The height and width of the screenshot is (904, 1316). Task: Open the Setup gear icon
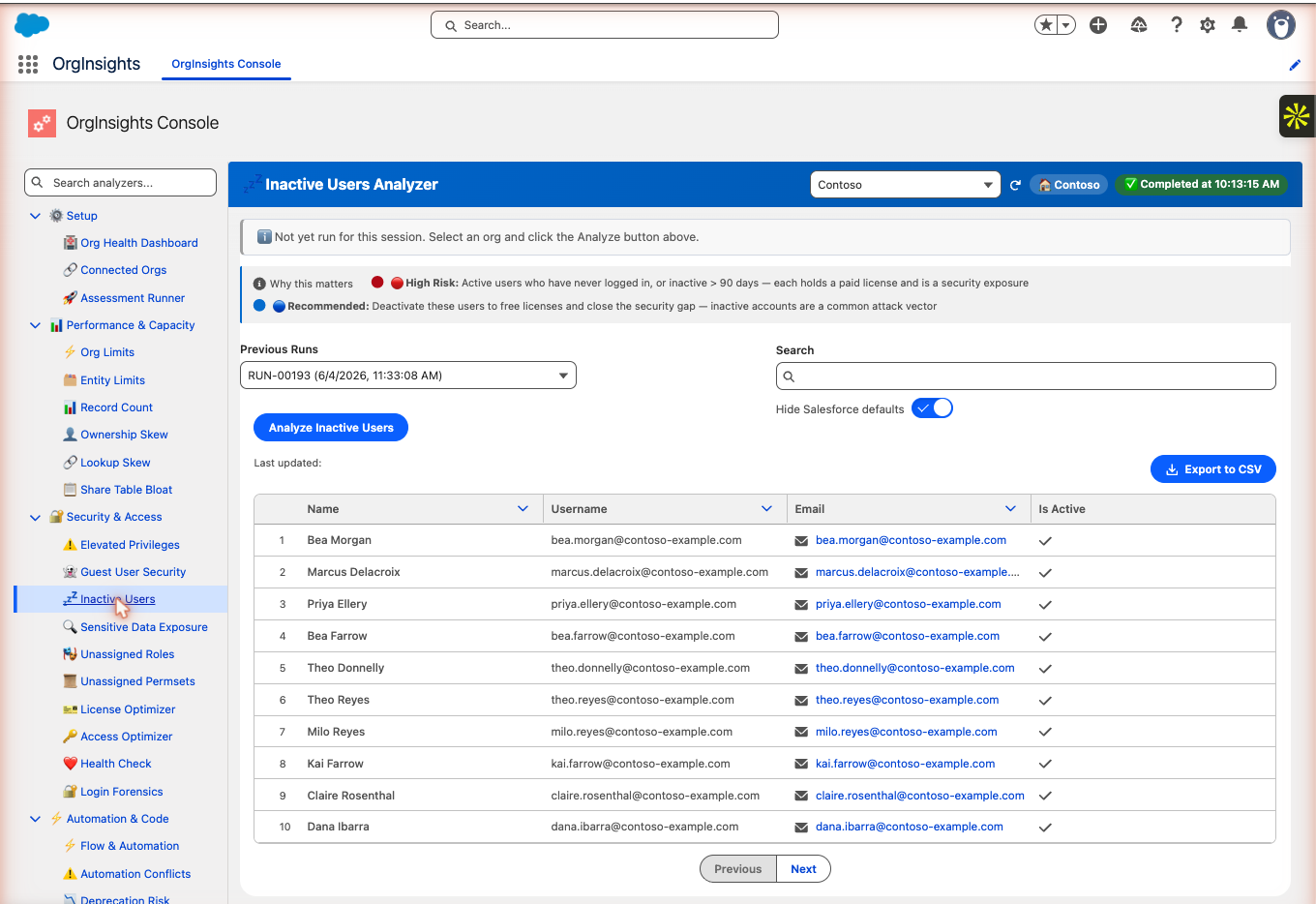point(1208,25)
